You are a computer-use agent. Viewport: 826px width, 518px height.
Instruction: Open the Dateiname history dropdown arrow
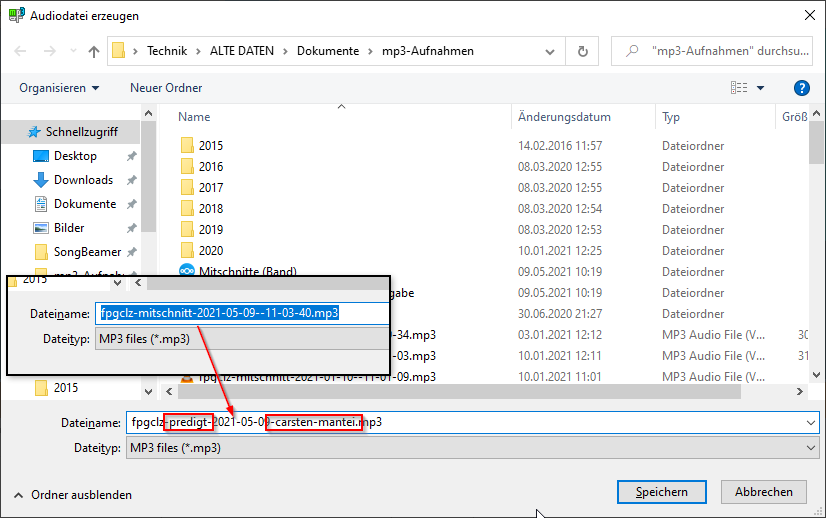(809, 423)
